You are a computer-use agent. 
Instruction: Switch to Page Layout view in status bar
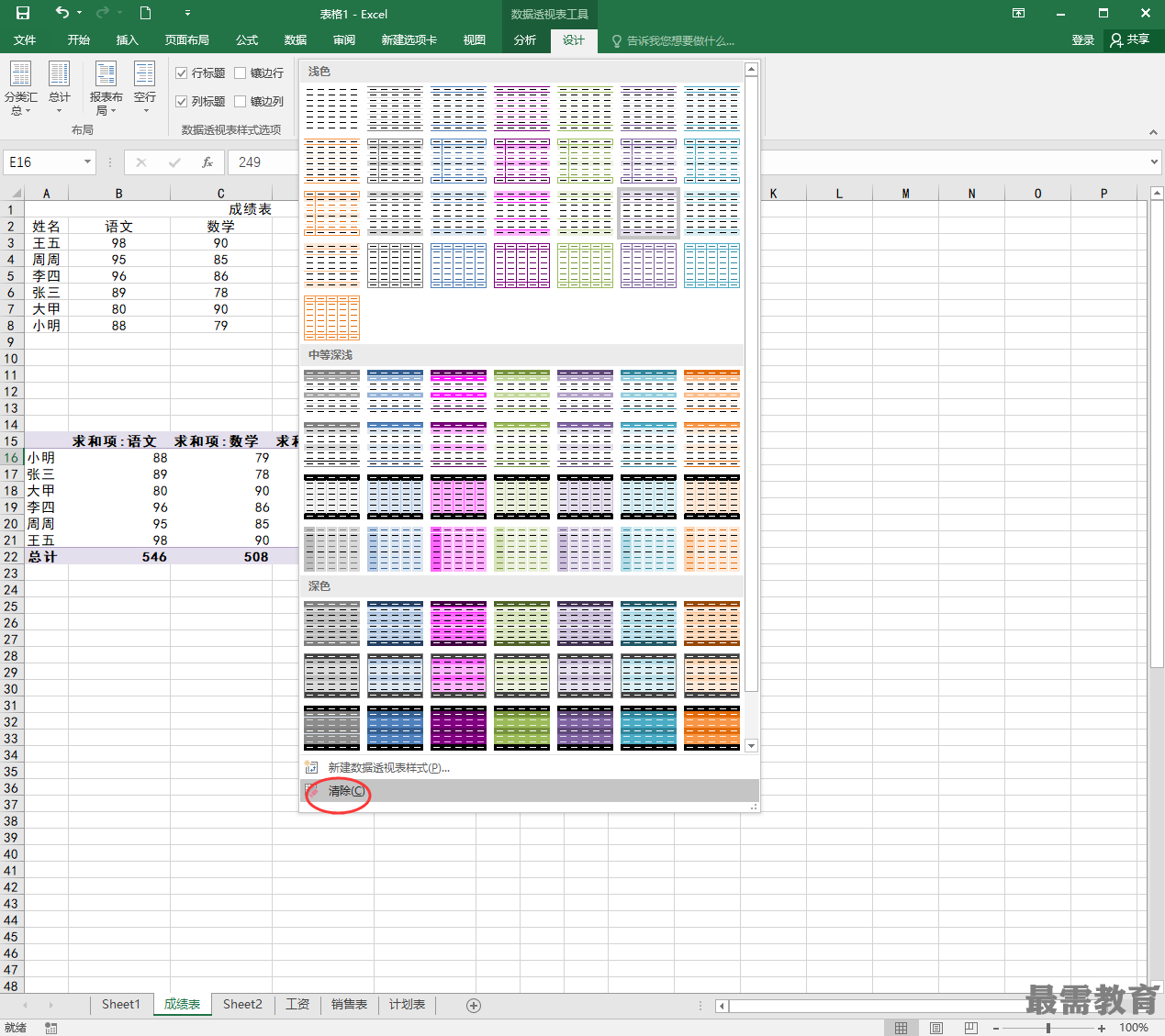click(936, 1028)
